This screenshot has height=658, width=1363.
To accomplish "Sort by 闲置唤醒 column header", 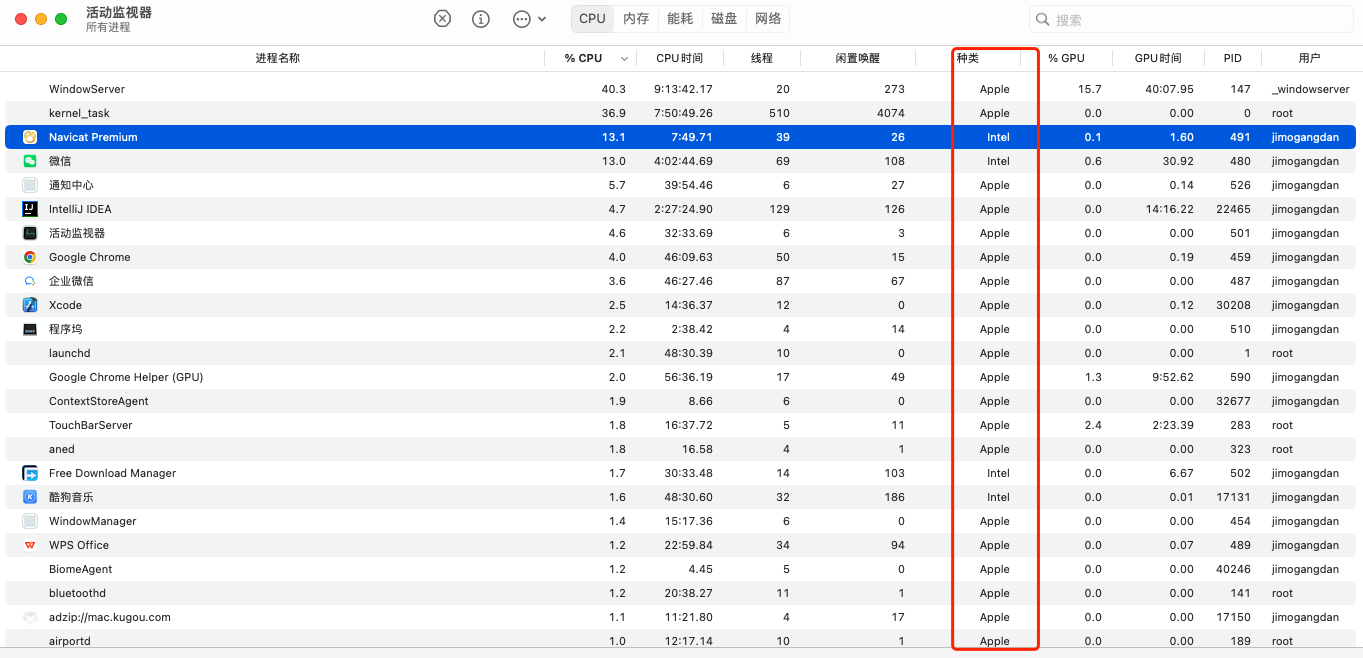I will pyautogui.click(x=858, y=58).
